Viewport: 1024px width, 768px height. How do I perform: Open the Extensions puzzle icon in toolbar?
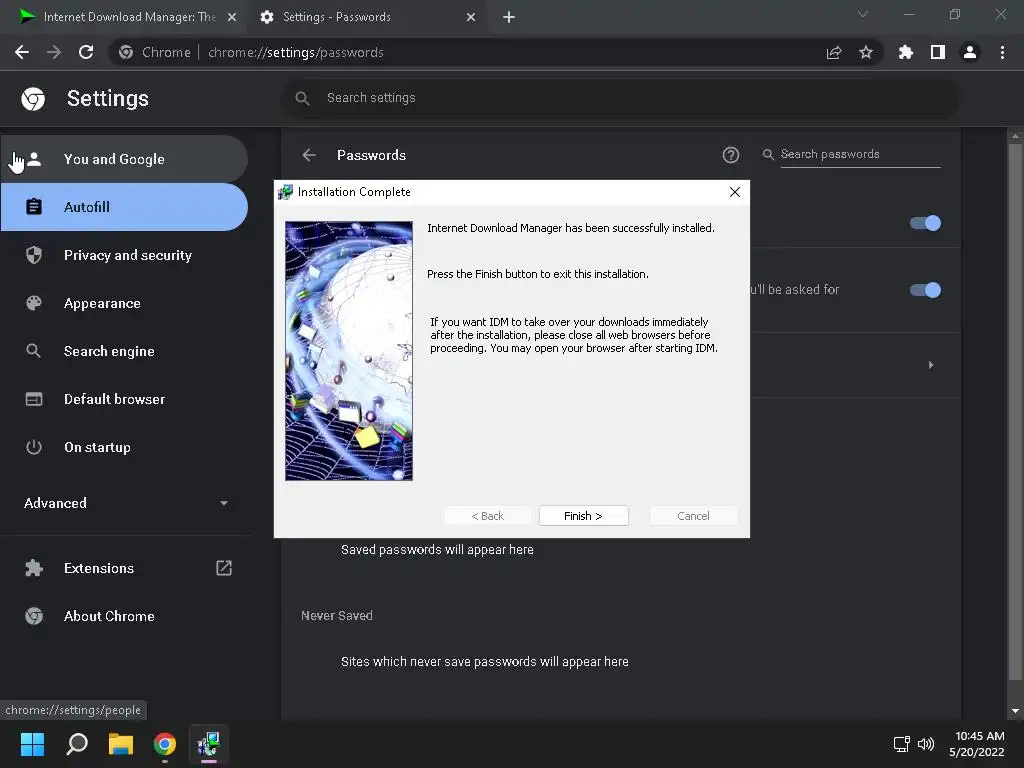tap(906, 52)
